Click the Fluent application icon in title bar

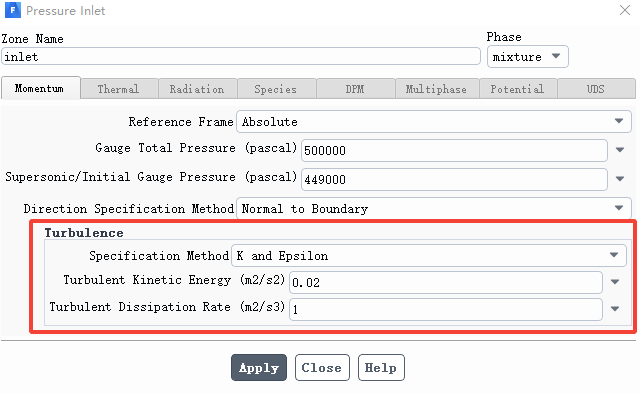tap(13, 10)
